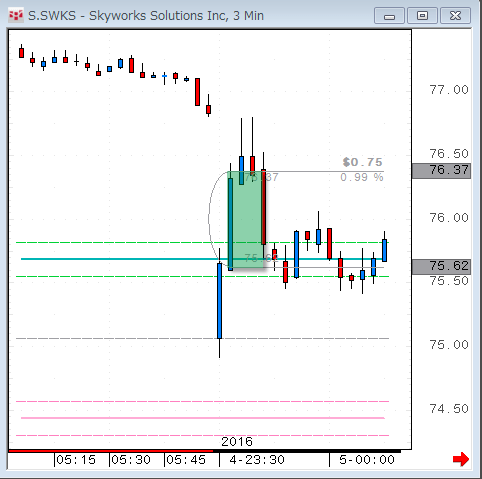This screenshot has height=479, width=482.
Task: Click the 76.50 price axis label
Action: [449, 154]
